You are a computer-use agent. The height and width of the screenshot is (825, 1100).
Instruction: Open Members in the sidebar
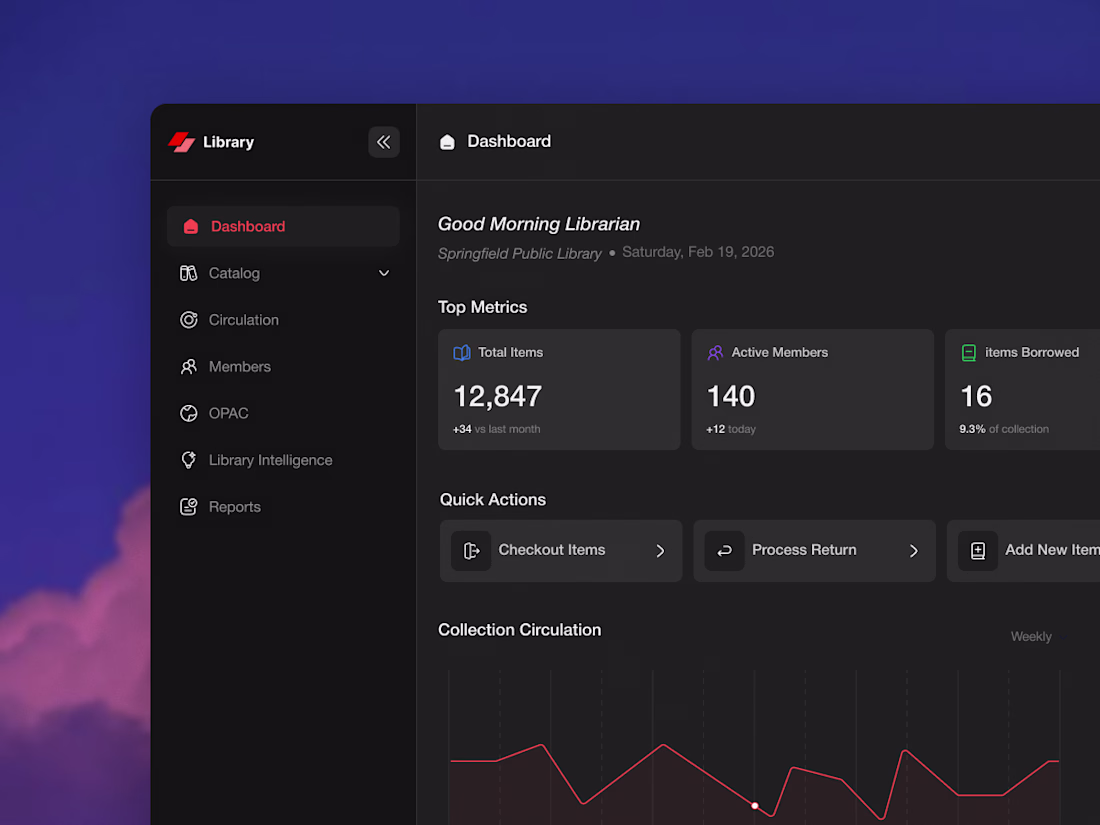(283, 367)
